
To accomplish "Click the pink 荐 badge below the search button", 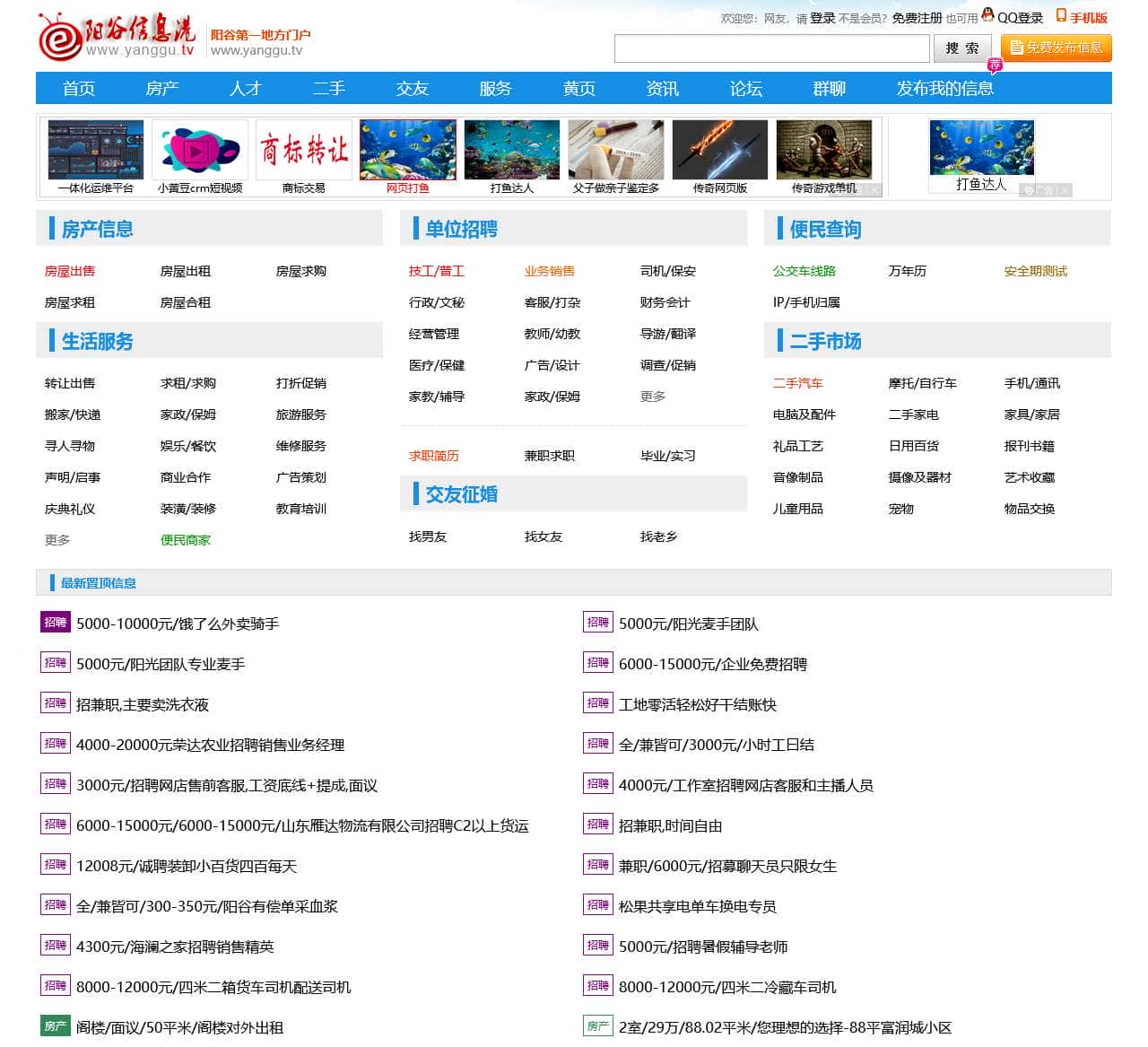I will click(x=994, y=64).
